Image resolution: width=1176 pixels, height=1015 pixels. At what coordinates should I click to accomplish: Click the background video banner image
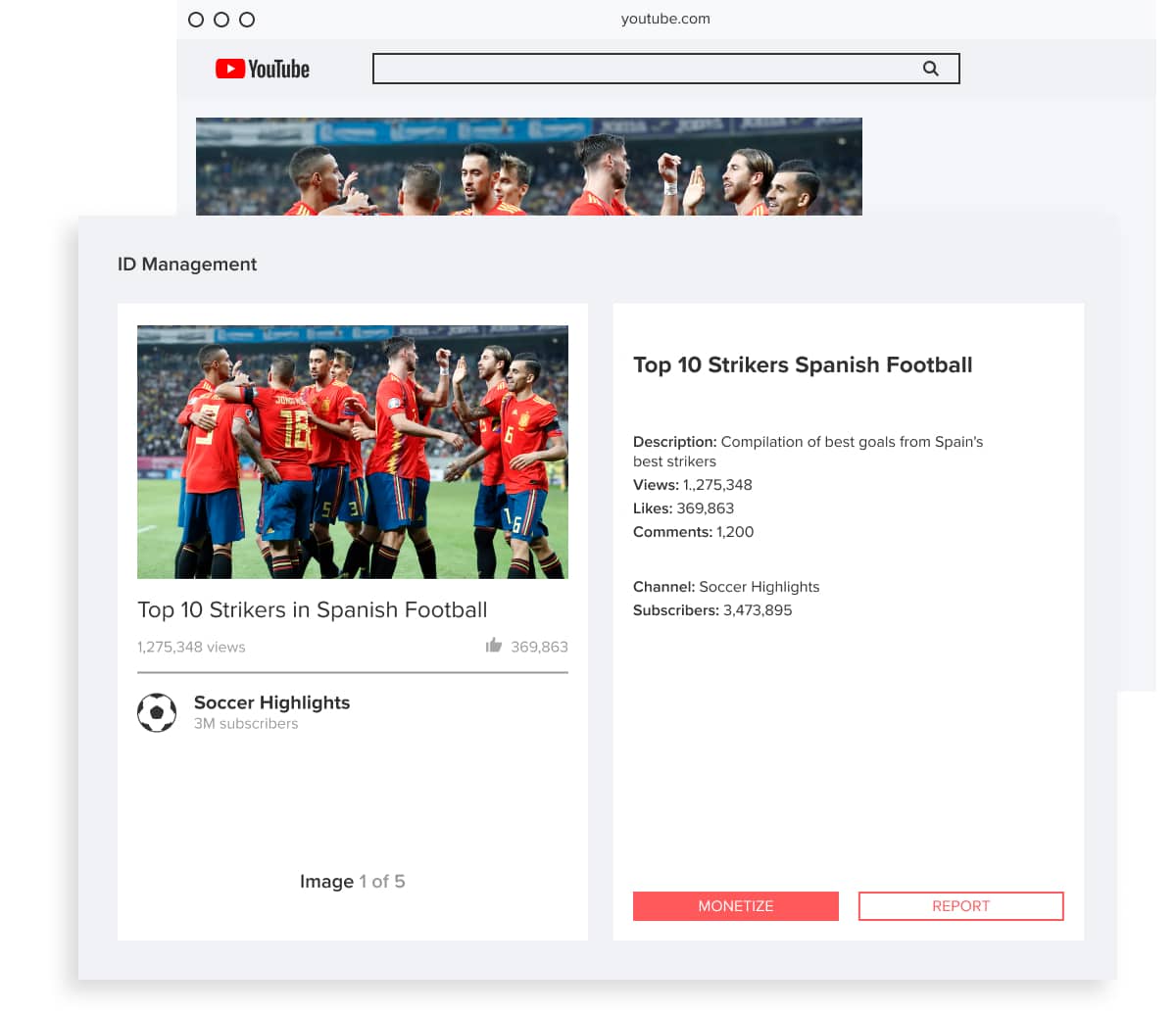click(x=529, y=167)
